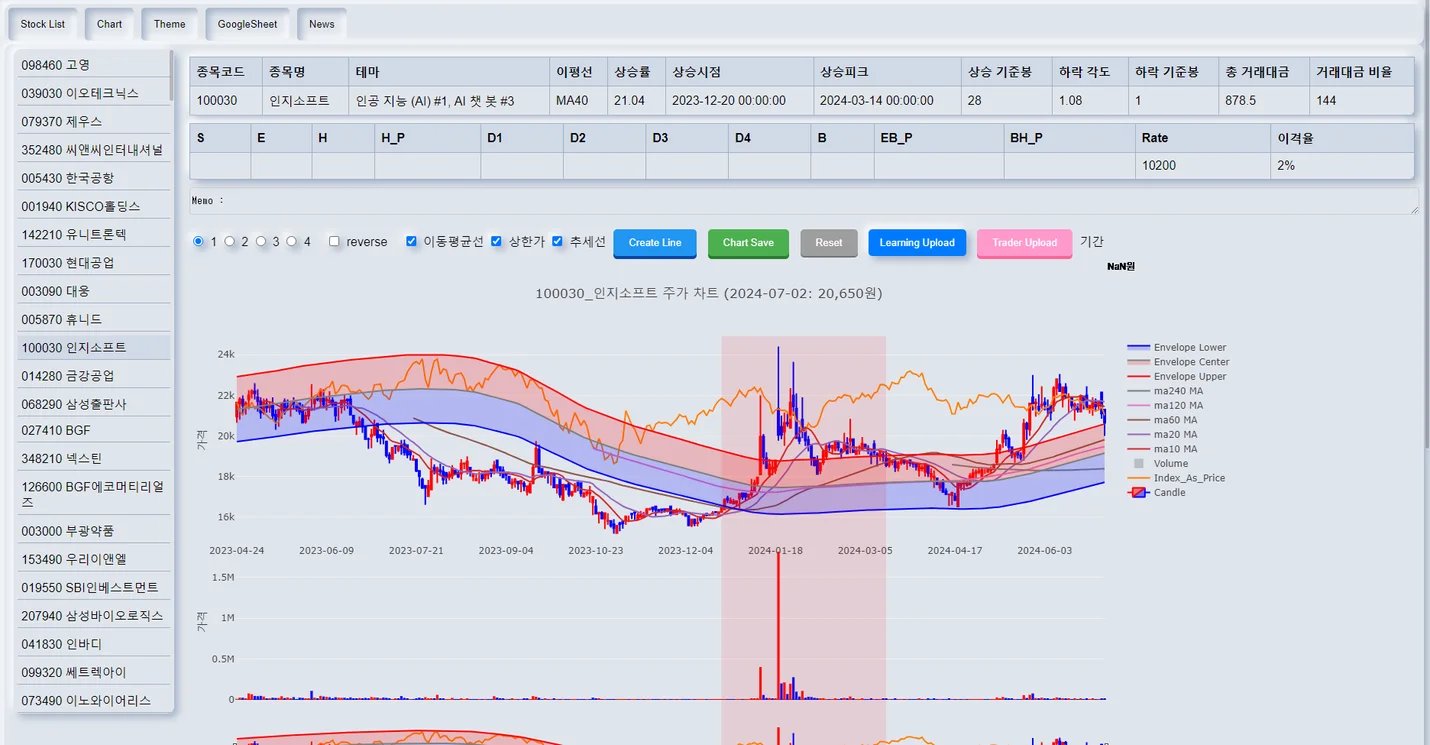Click into the Memo text field
The width and height of the screenshot is (1430, 745).
click(805, 201)
